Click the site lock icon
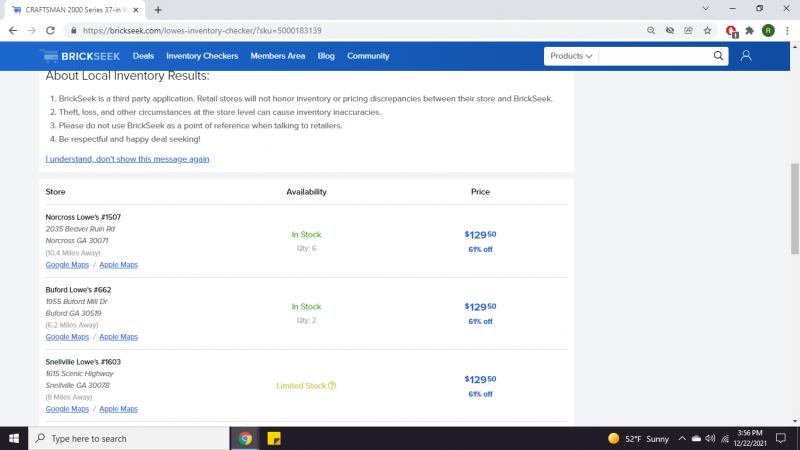This screenshot has width=800, height=450. [x=73, y=31]
